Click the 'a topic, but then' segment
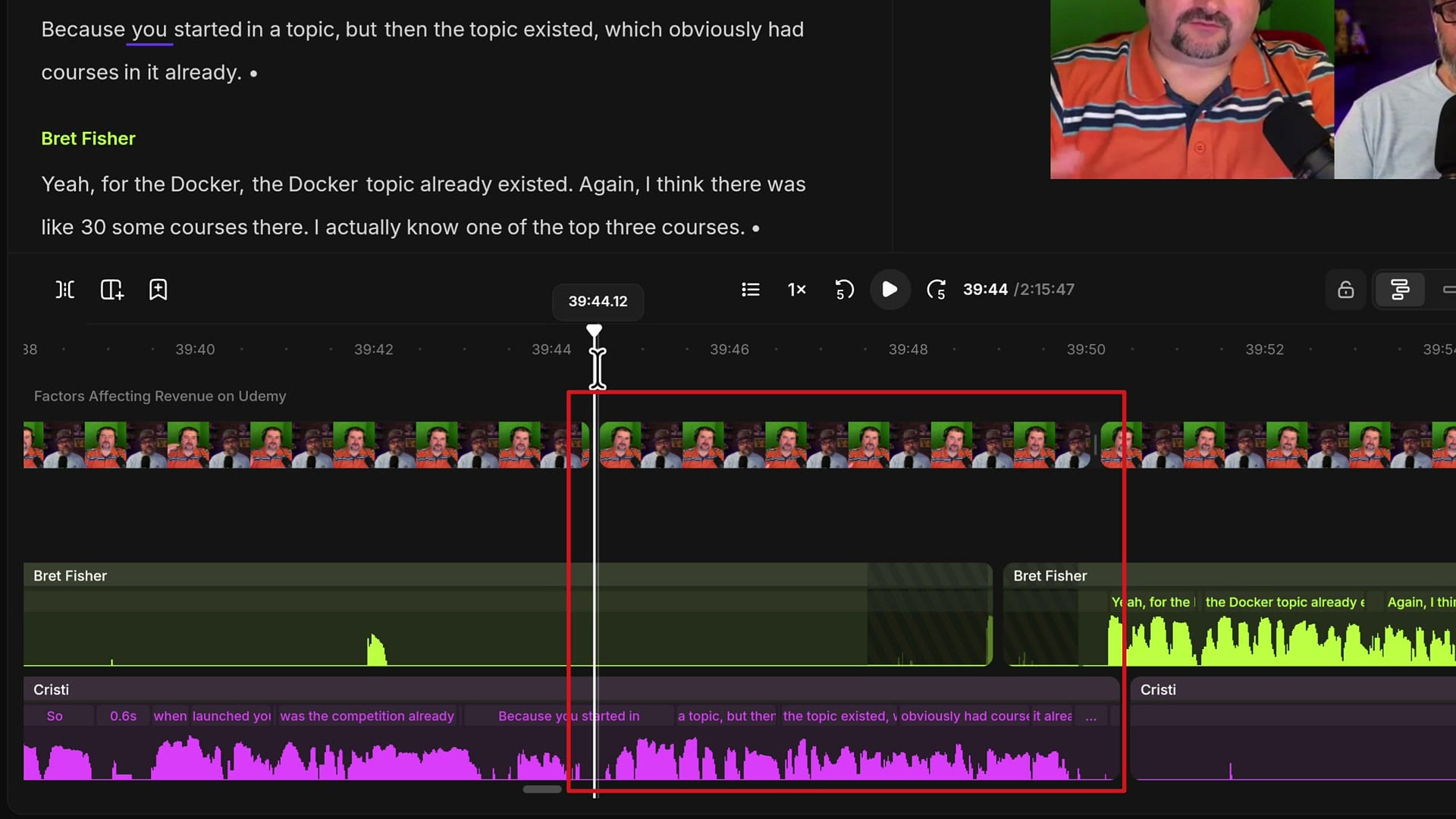The height and width of the screenshot is (819, 1456). pyautogui.click(x=726, y=716)
